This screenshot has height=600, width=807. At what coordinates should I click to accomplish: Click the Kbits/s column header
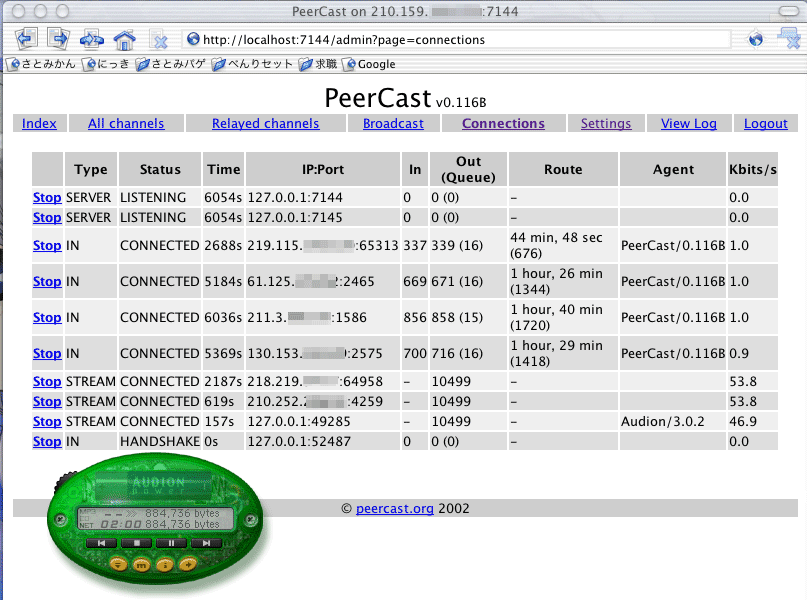point(752,169)
